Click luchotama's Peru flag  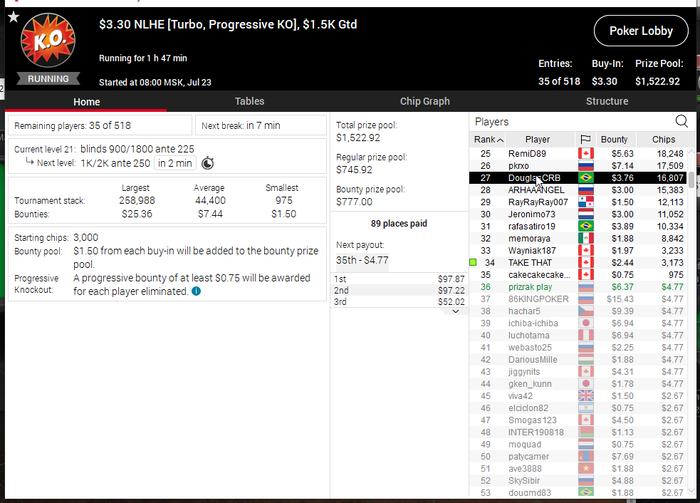tap(586, 335)
